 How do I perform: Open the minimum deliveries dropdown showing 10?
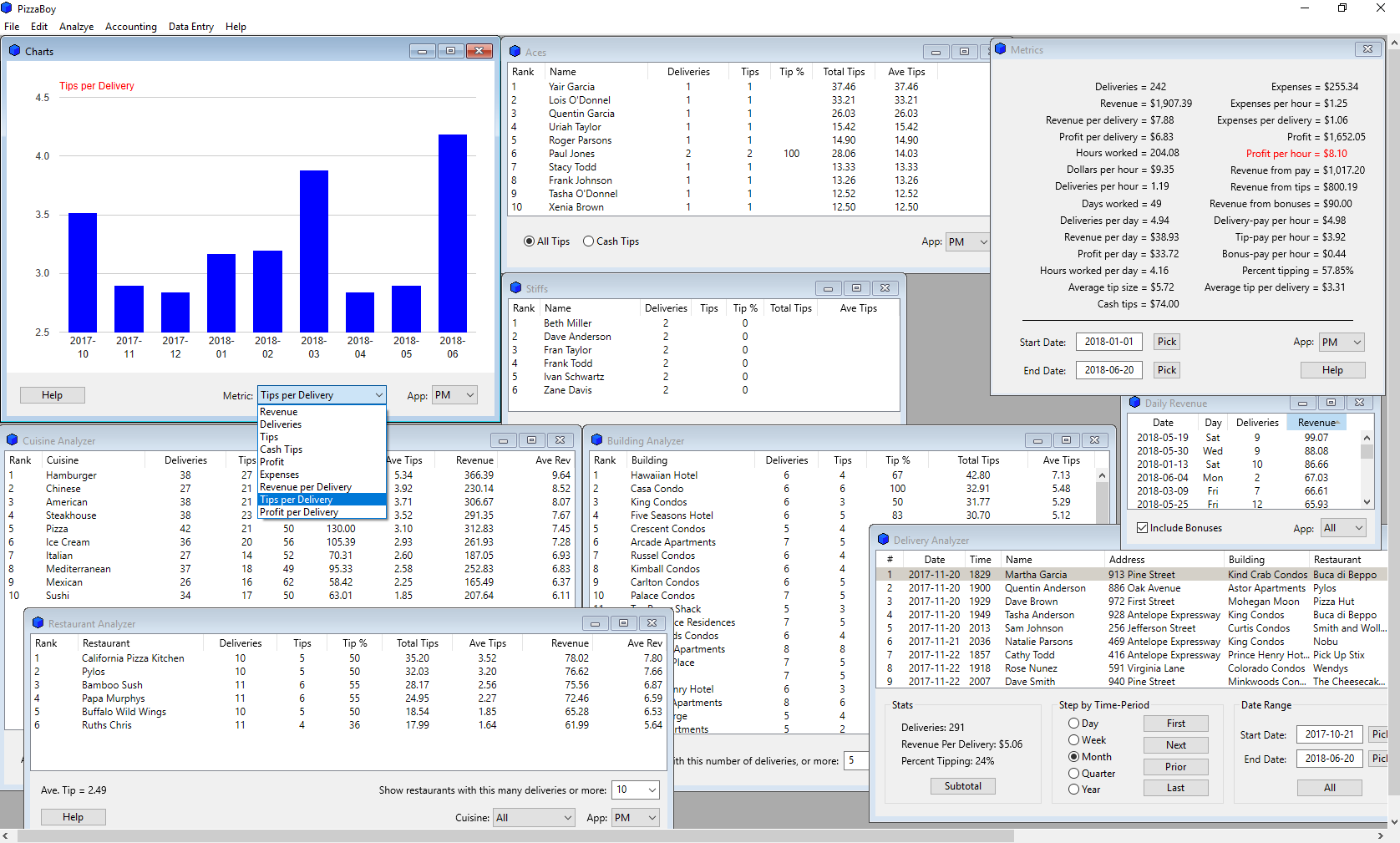pyautogui.click(x=637, y=790)
